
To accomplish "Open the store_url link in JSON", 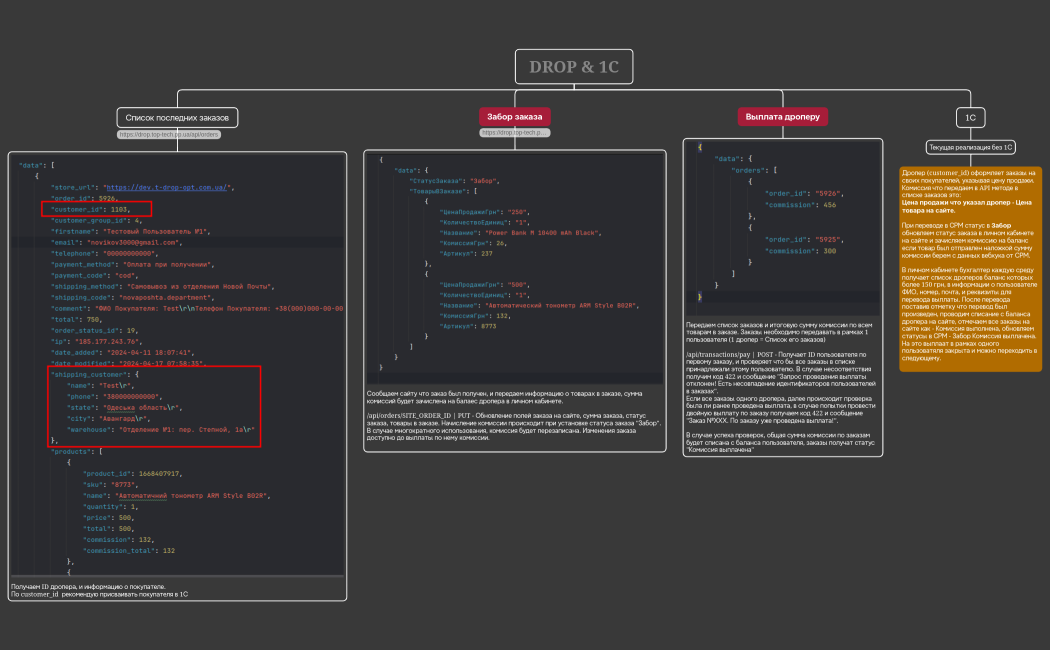I will click(x=169, y=187).
